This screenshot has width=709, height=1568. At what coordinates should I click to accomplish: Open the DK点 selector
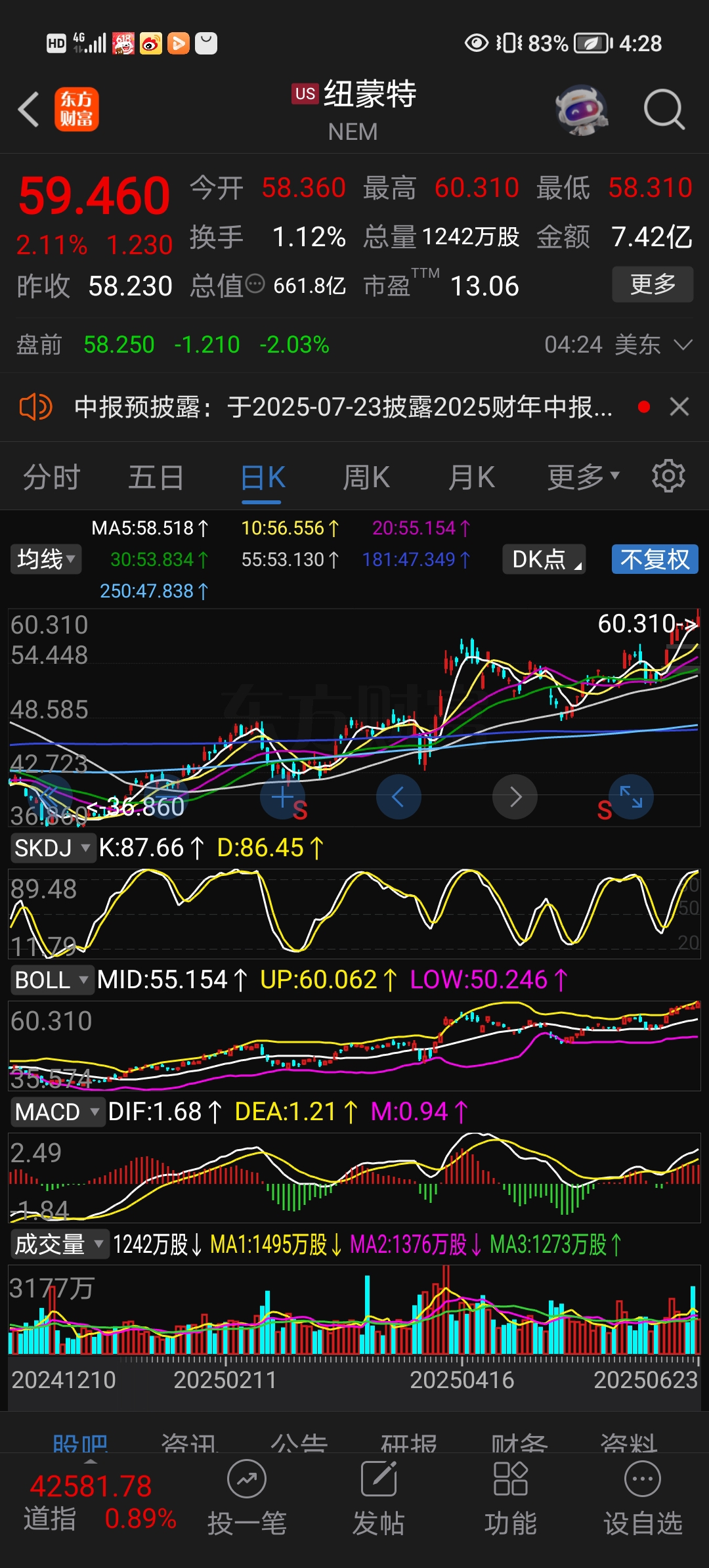[x=544, y=559]
